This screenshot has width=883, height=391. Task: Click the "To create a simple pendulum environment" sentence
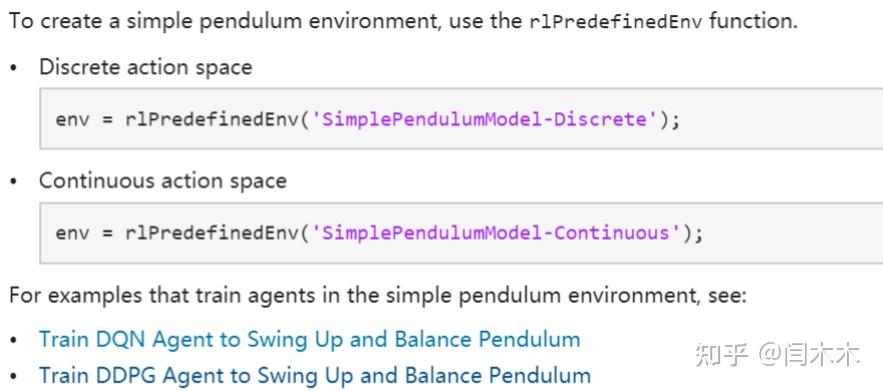[403, 23]
